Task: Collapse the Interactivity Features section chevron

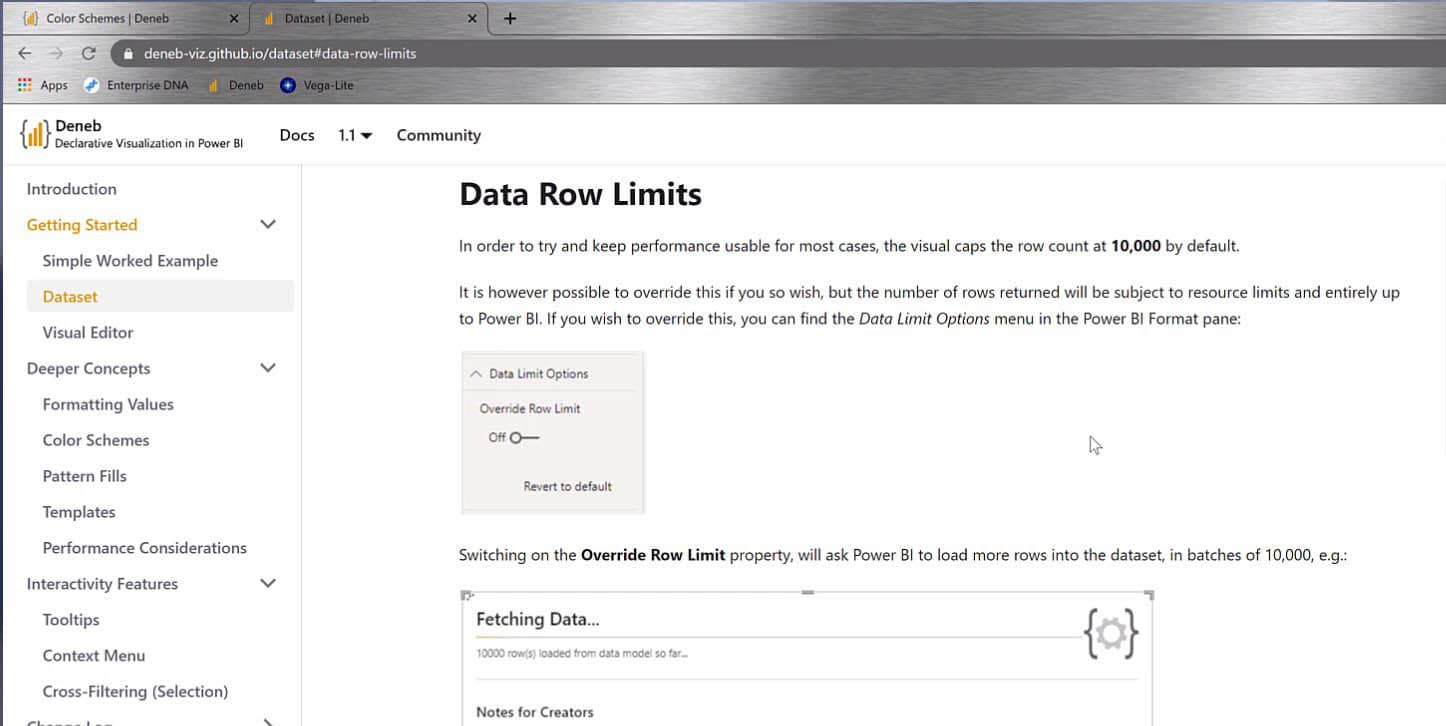Action: pos(268,583)
